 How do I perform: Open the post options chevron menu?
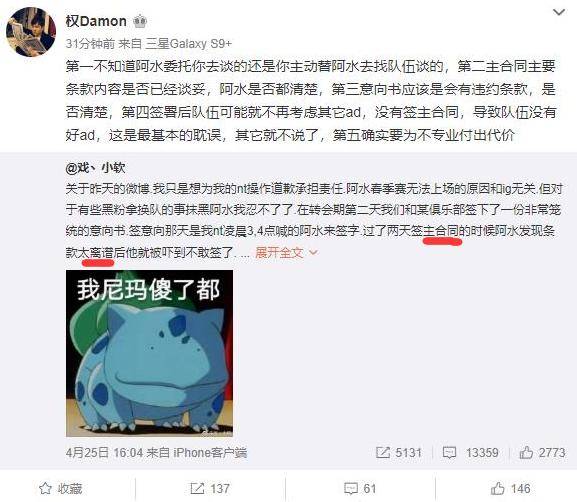[559, 13]
